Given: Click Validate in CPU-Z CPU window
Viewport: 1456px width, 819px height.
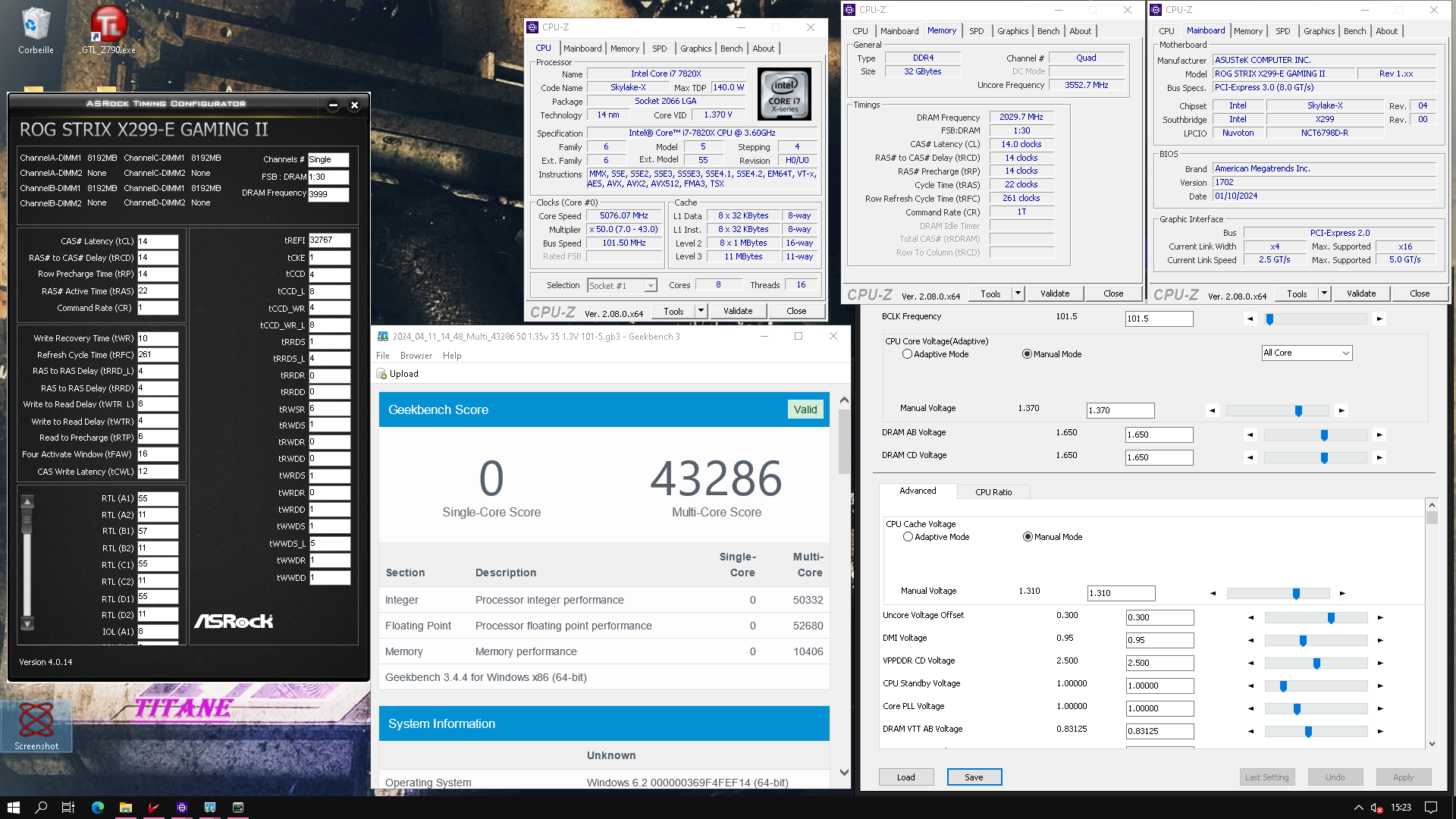Looking at the screenshot, I should pos(738,311).
